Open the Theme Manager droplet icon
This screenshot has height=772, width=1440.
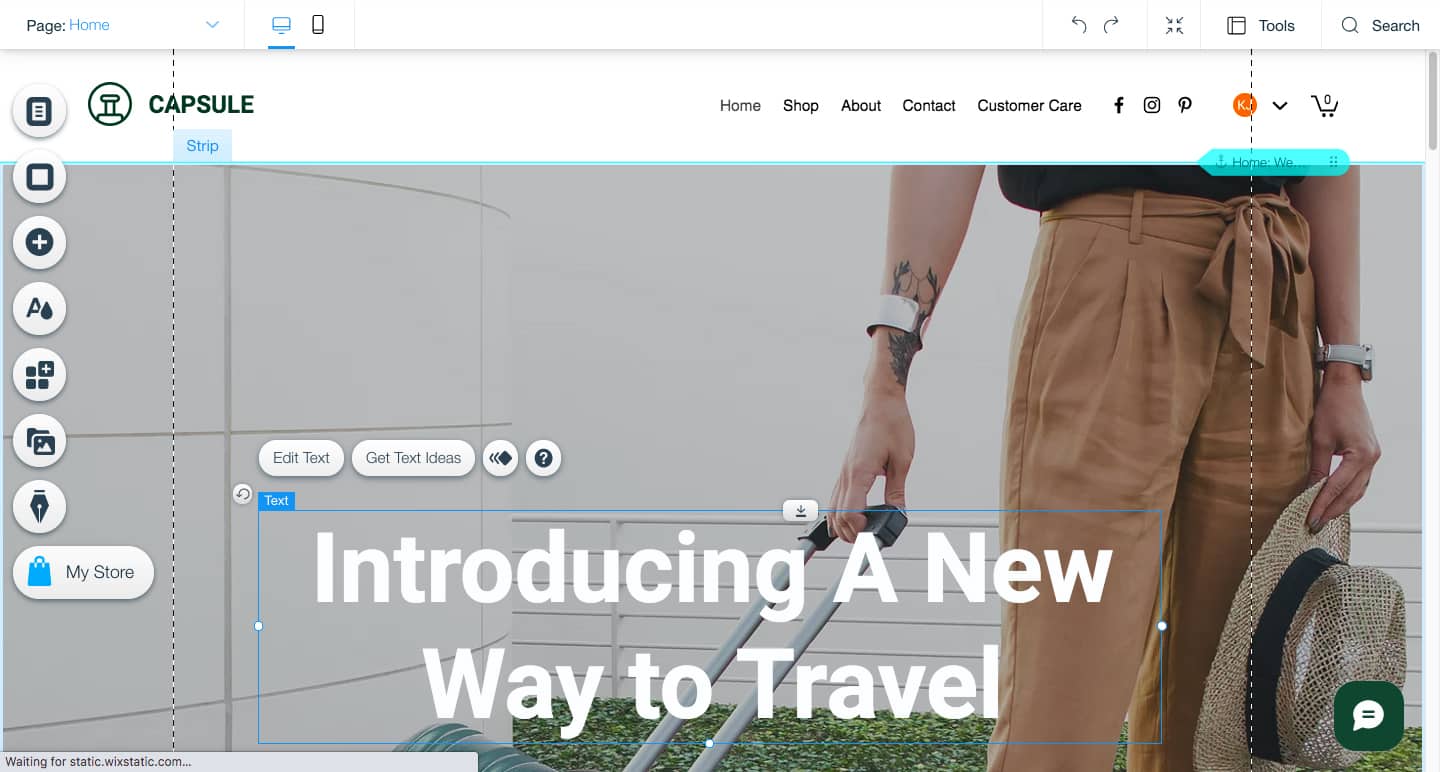(x=39, y=309)
